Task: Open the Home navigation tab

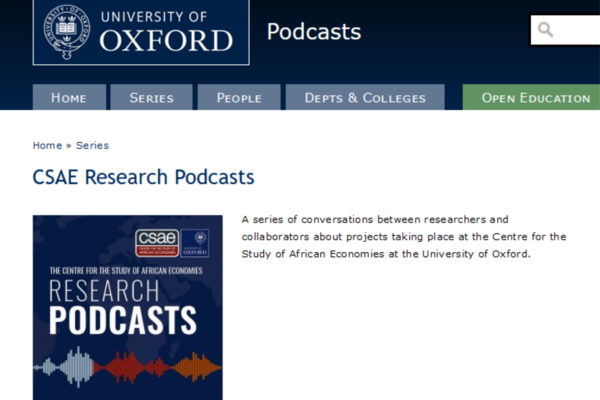Action: point(69,97)
